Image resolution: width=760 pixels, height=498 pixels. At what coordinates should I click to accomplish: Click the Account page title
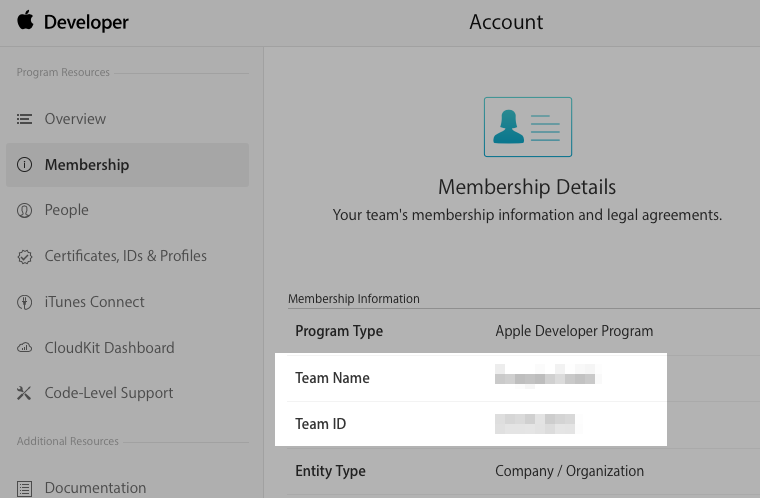click(506, 22)
